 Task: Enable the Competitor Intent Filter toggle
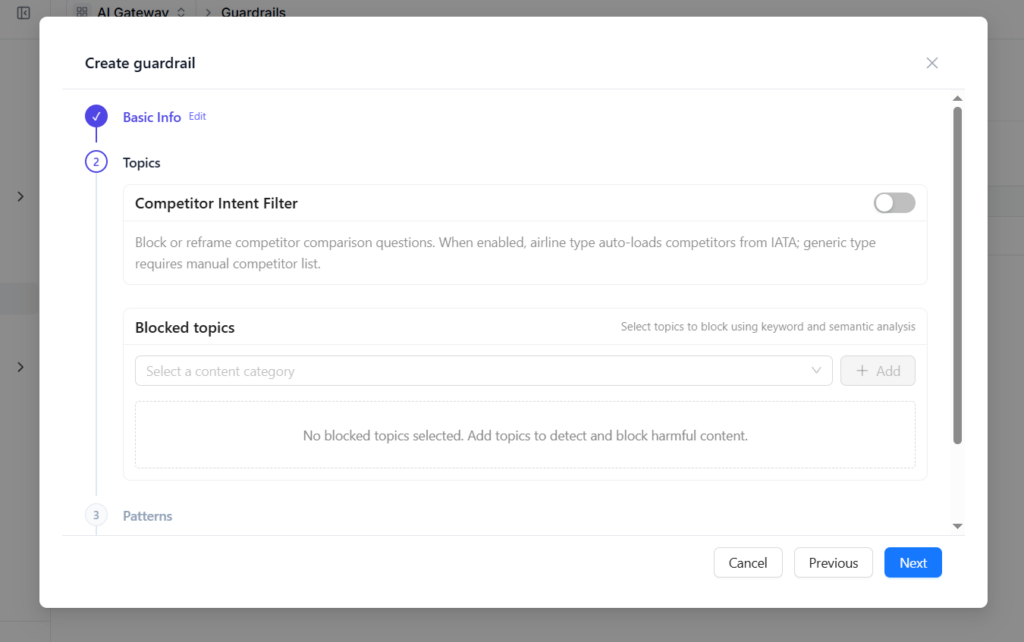[894, 202]
